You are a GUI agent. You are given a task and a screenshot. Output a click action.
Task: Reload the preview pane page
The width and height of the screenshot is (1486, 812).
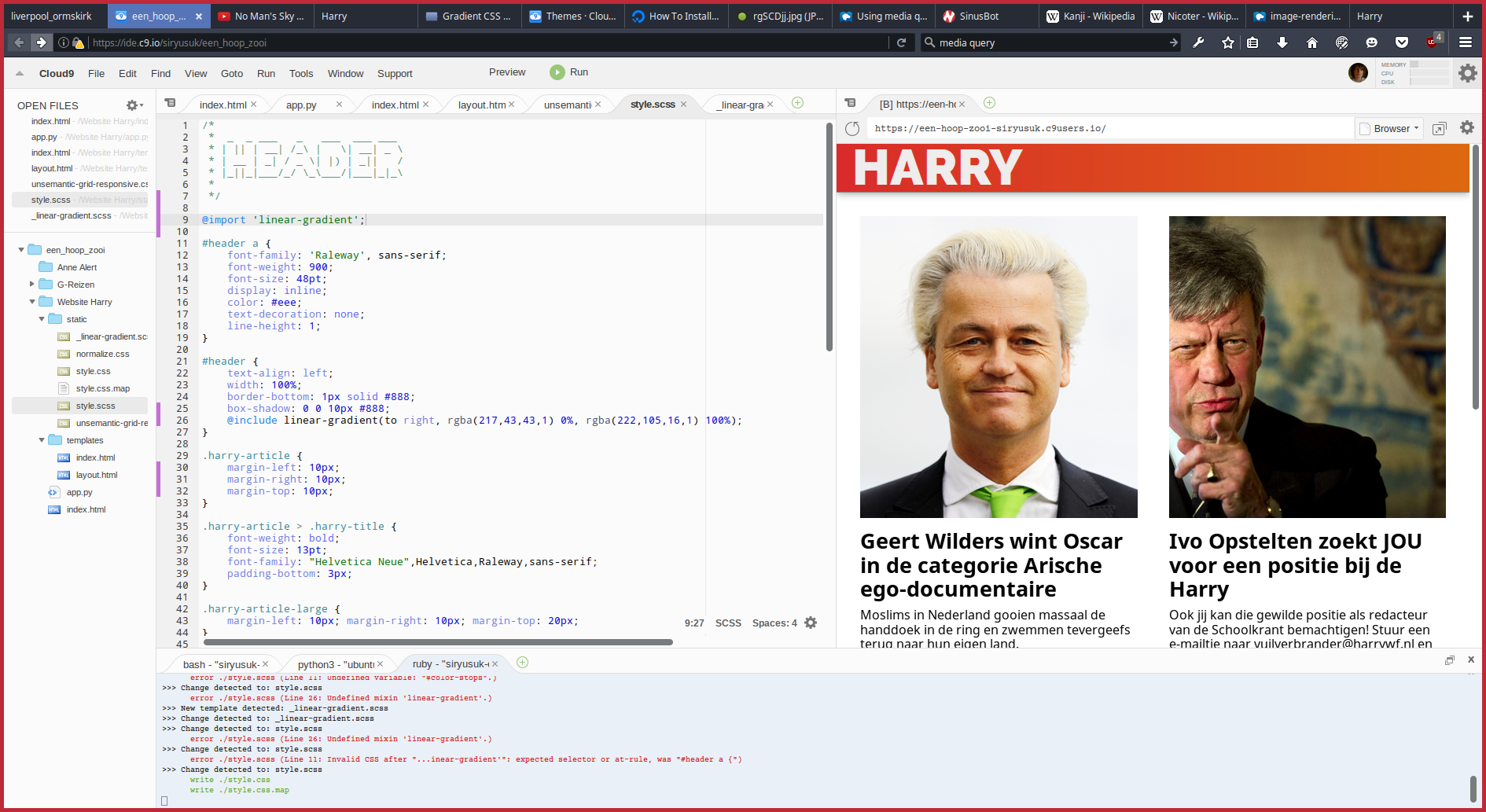coord(852,129)
